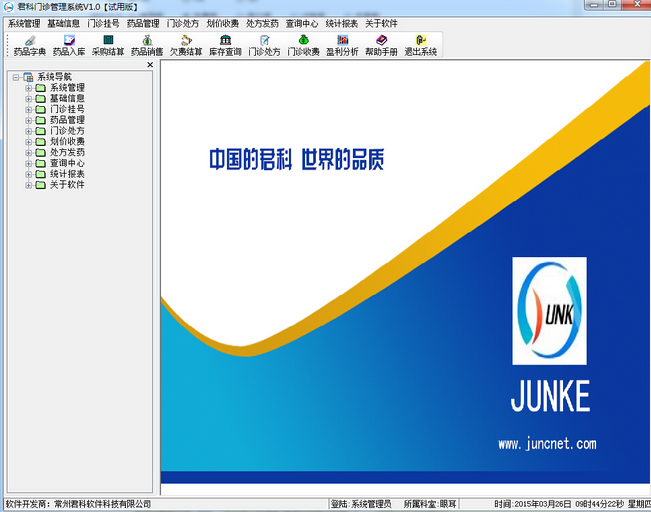The height and width of the screenshot is (512, 651).
Task: Click the folder icon beside 门诊处方 in tree
Action: 40,131
